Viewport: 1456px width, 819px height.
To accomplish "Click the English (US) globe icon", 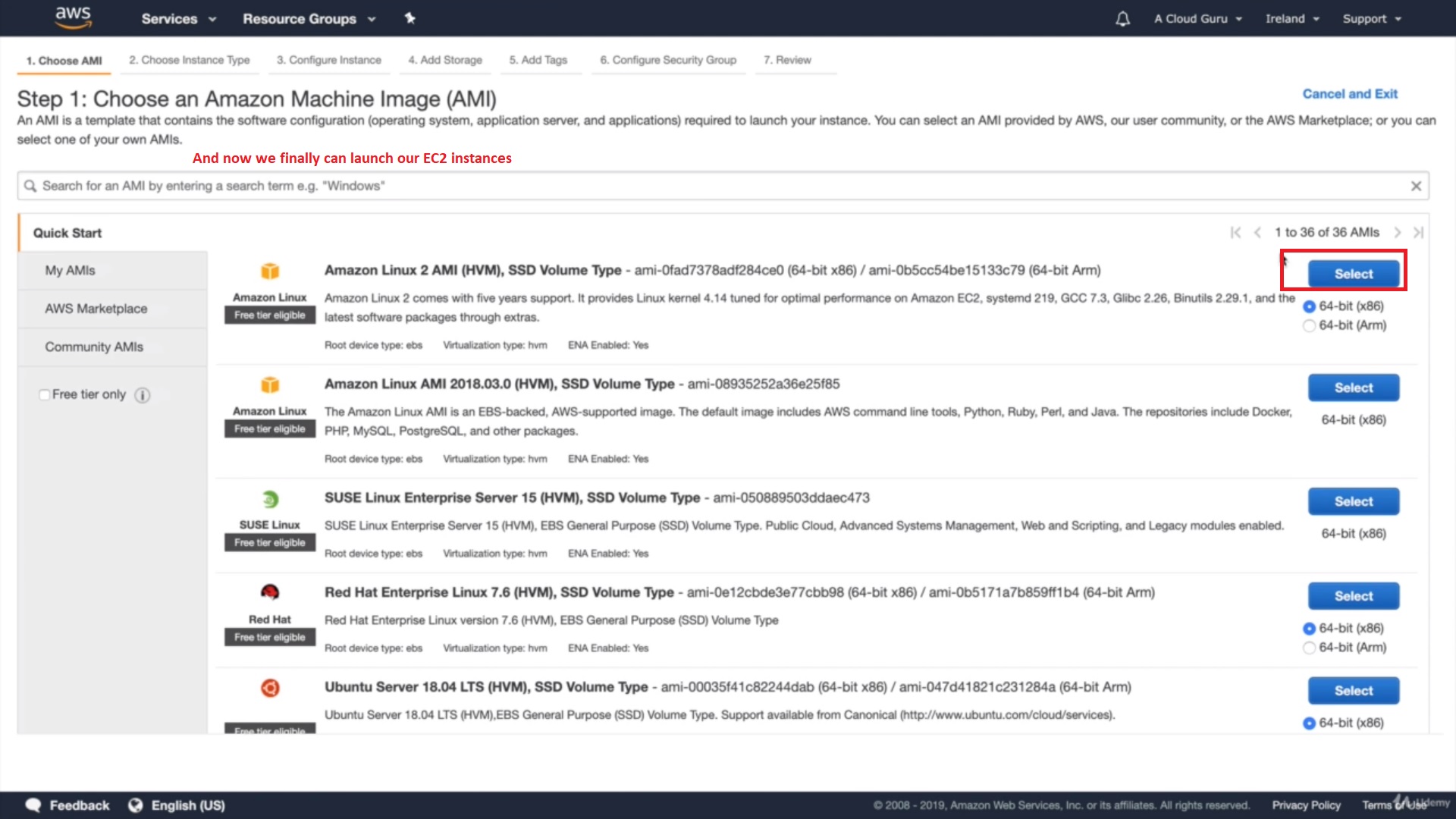I will click(x=135, y=805).
